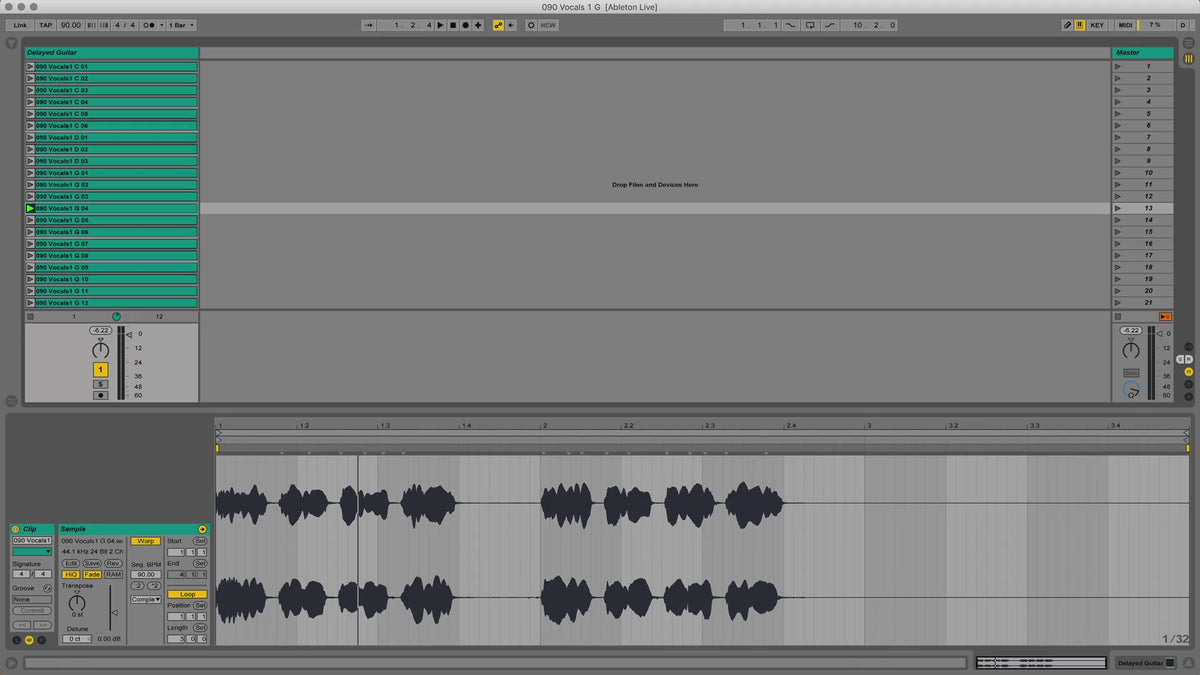This screenshot has width=1200, height=675.
Task: Open the MIDI map mode
Action: coord(1125,25)
